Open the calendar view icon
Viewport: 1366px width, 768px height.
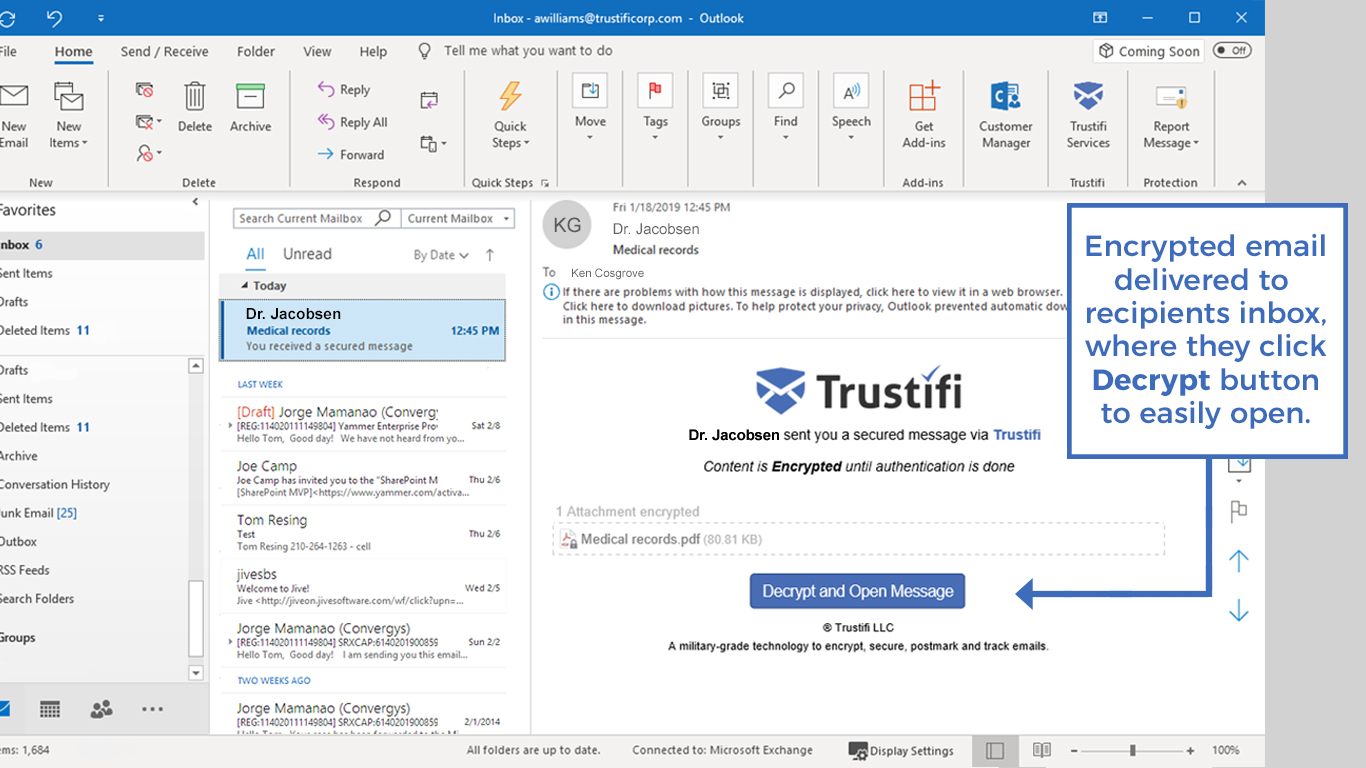50,709
